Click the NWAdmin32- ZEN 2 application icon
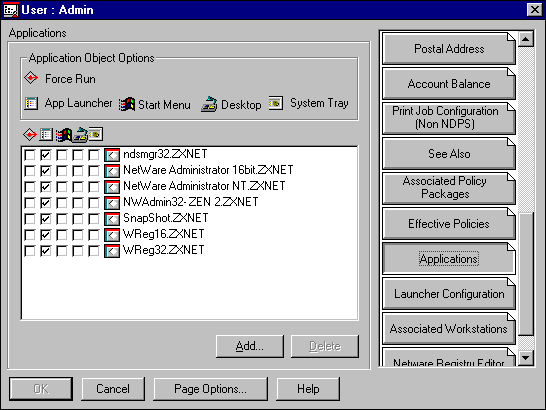This screenshot has height=410, width=546. [112, 203]
